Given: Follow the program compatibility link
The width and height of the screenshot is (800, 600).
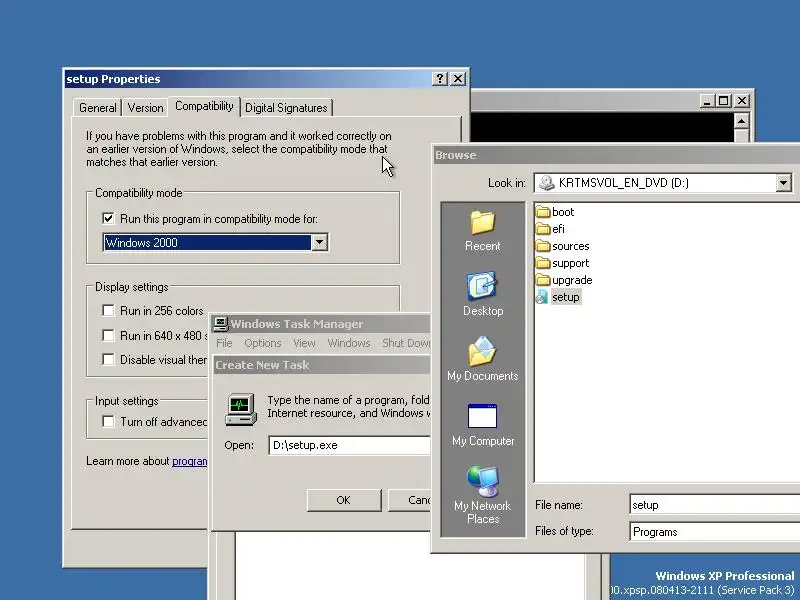Looking at the screenshot, I should pos(190,461).
